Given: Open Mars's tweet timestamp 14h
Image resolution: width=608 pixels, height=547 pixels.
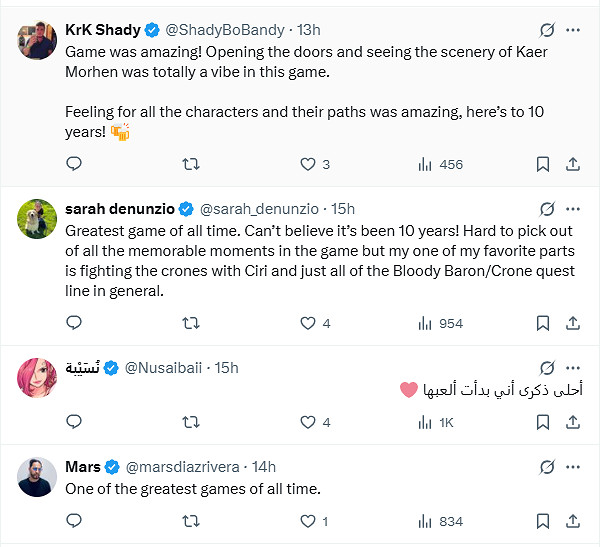Looking at the screenshot, I should (x=264, y=467).
